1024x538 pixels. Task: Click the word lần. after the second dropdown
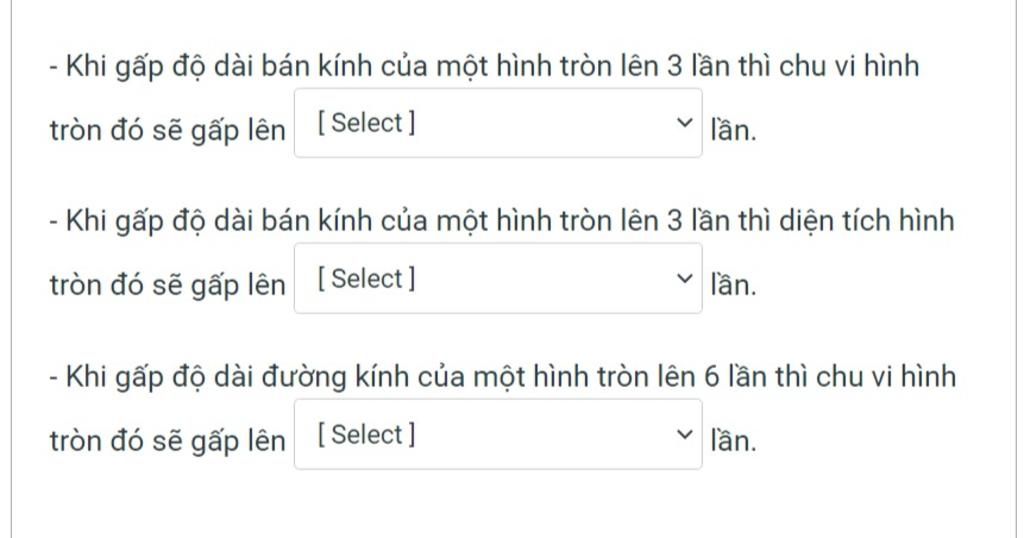click(733, 285)
